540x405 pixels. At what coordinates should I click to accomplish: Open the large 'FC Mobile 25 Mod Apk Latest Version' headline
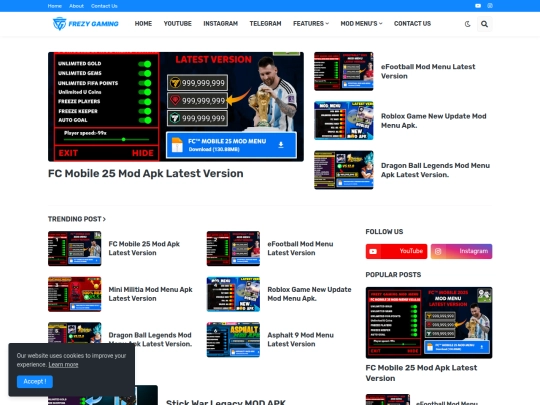pyautogui.click(x=146, y=173)
